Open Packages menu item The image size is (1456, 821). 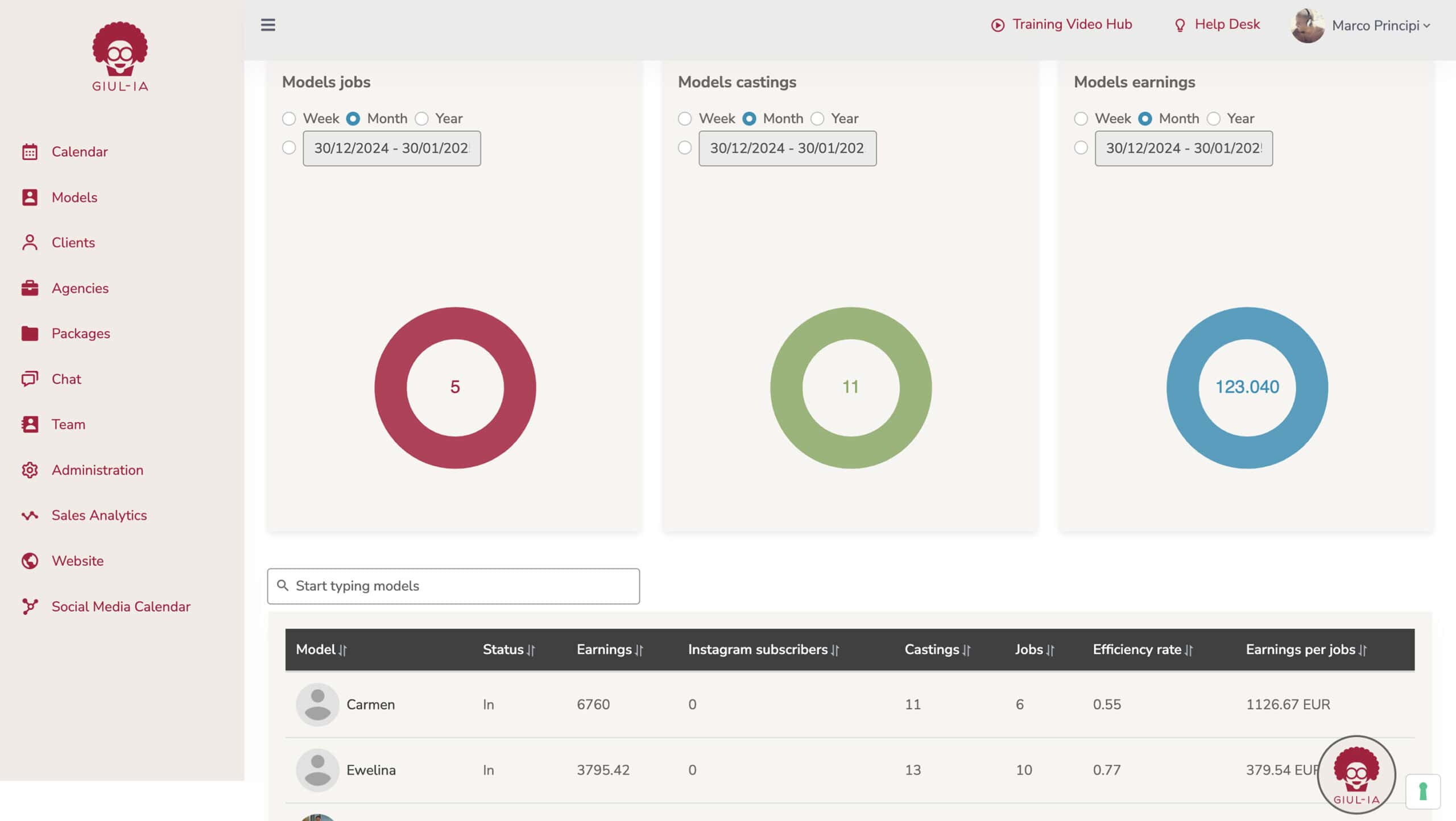81,334
